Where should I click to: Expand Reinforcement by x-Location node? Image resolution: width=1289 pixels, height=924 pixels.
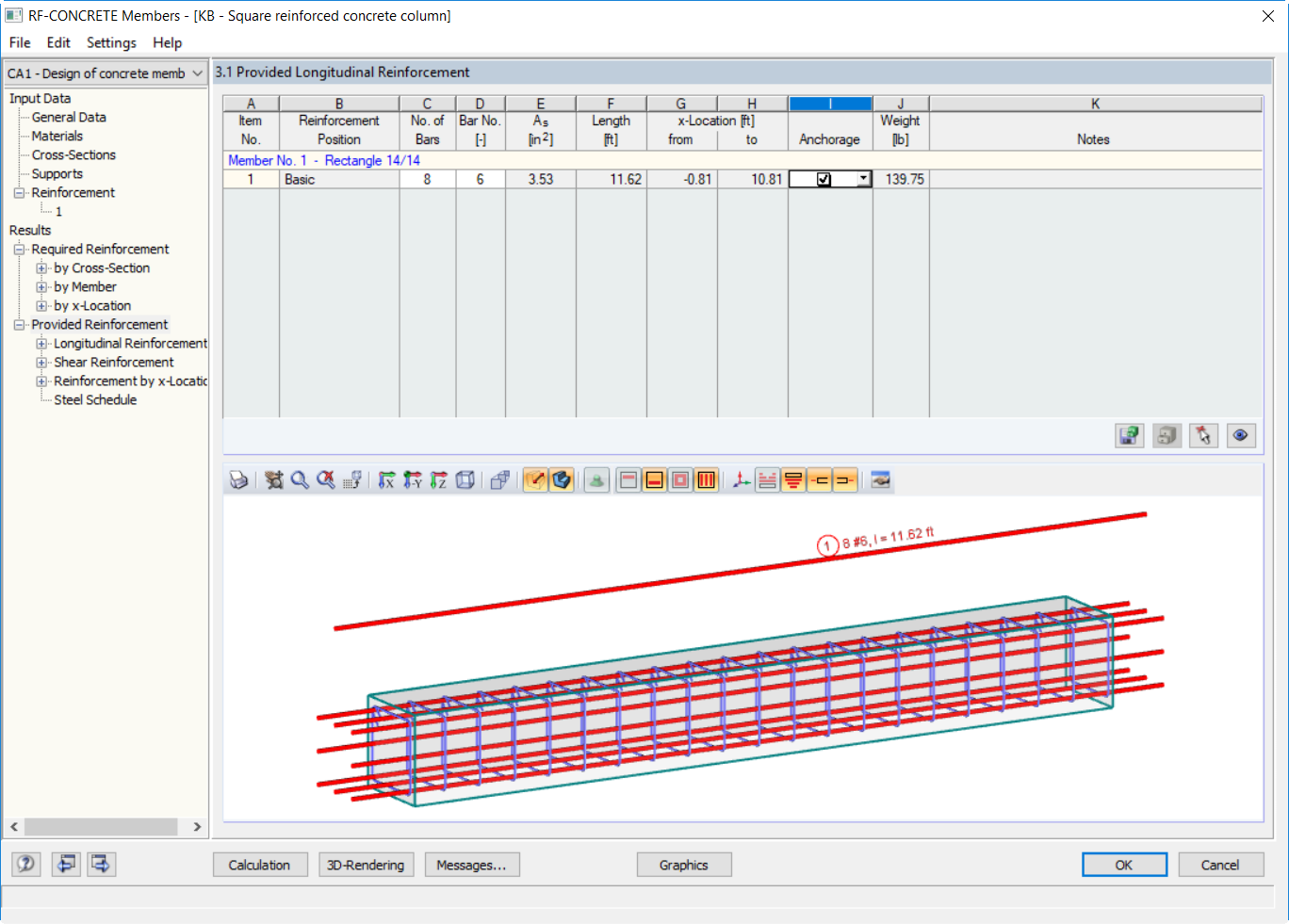coord(41,381)
